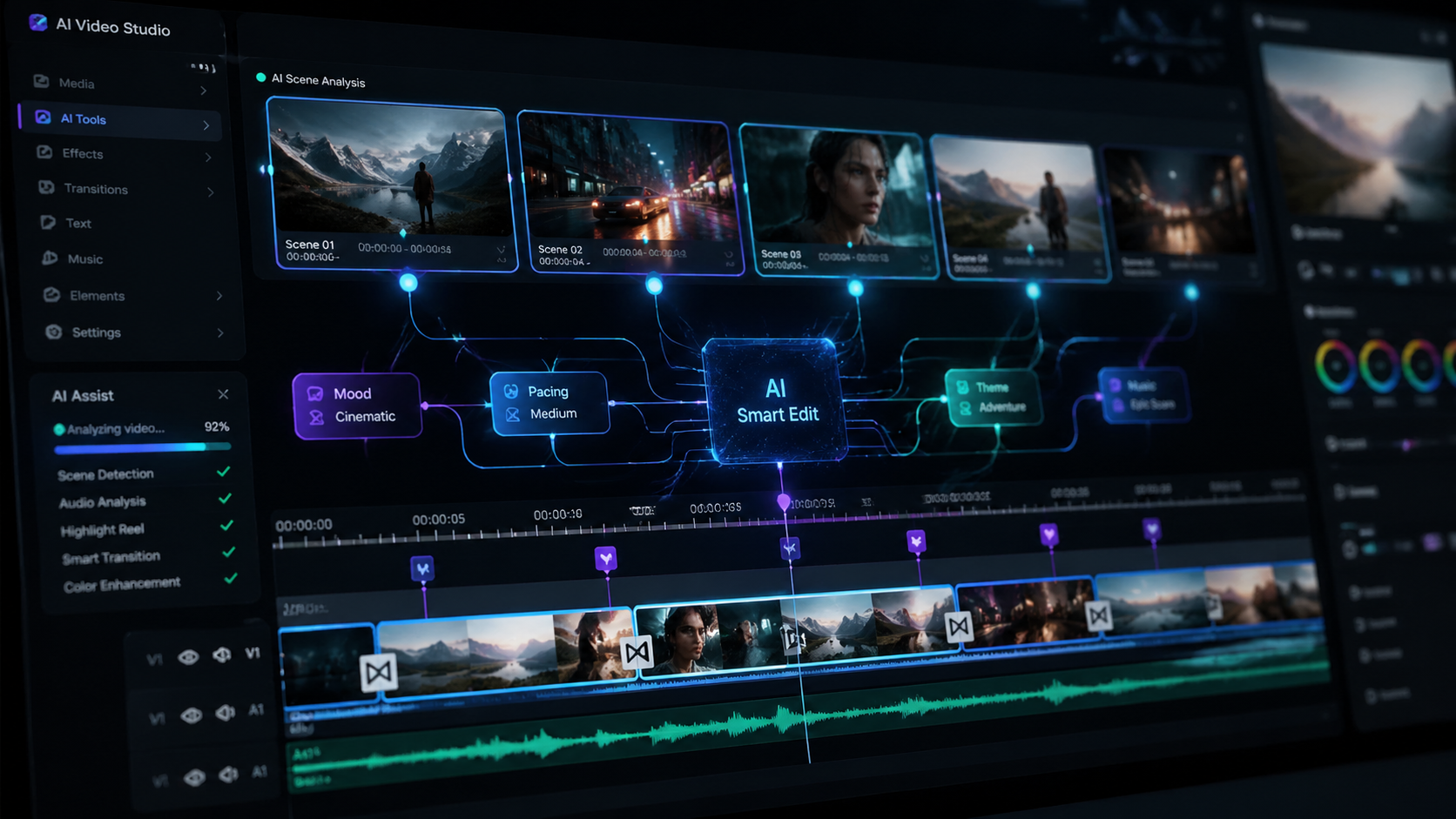This screenshot has height=819, width=1456.
Task: Mute the lower A1 audio track
Action: click(229, 774)
